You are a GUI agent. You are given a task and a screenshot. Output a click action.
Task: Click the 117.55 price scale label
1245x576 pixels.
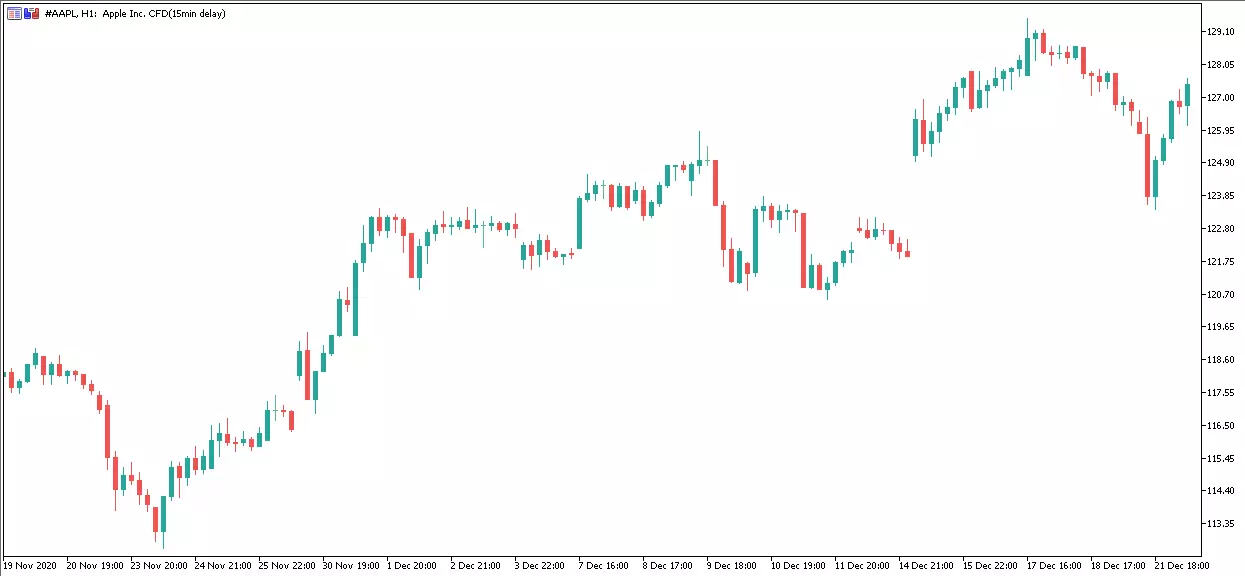pos(1221,393)
